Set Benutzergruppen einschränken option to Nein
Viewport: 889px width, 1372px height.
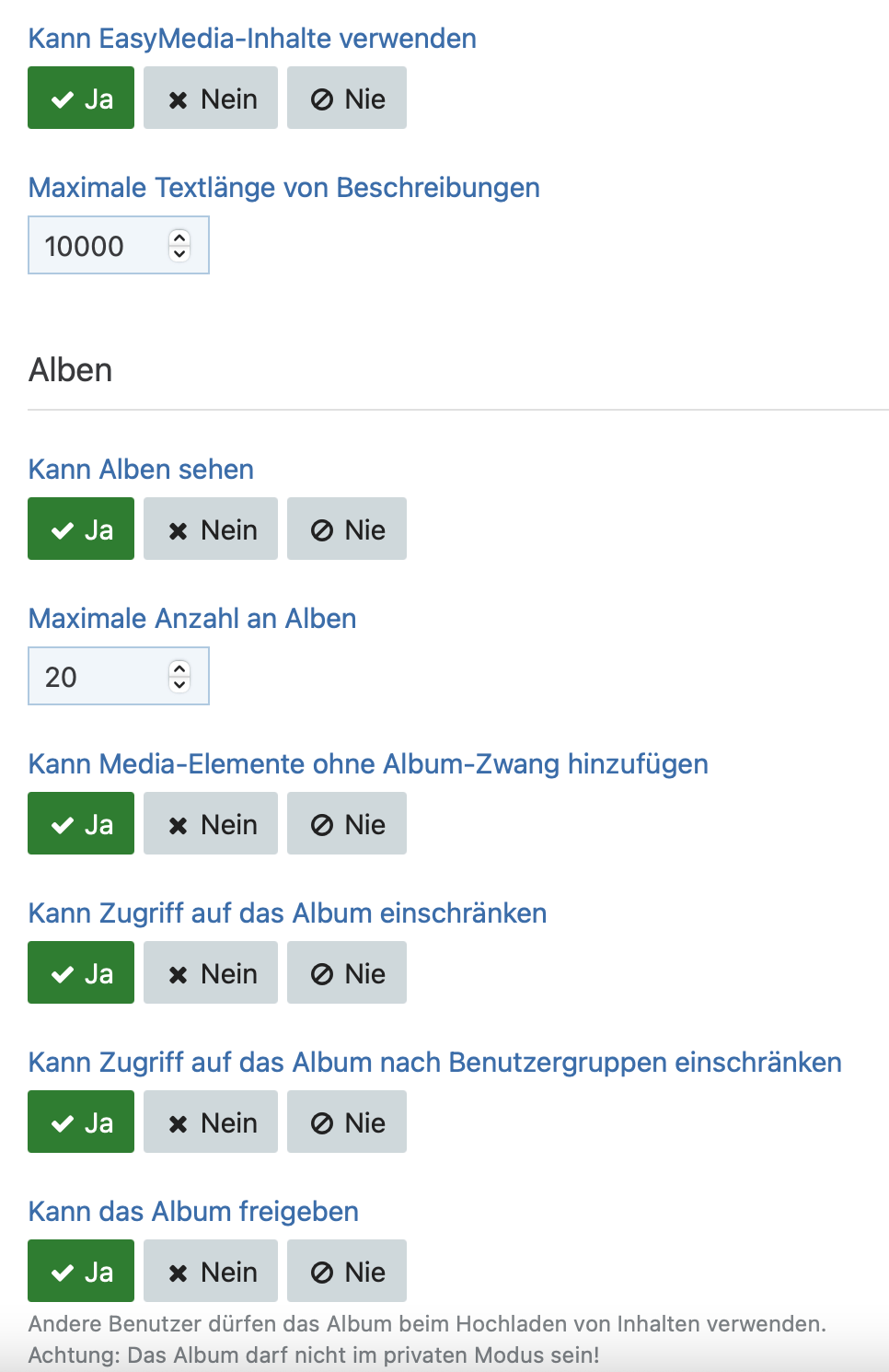click(211, 1122)
